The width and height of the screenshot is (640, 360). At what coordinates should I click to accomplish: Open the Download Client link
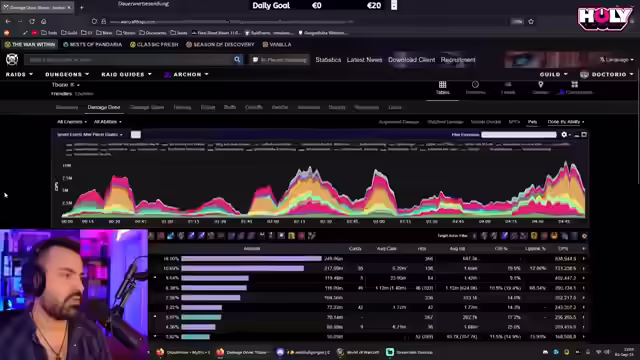coord(411,60)
